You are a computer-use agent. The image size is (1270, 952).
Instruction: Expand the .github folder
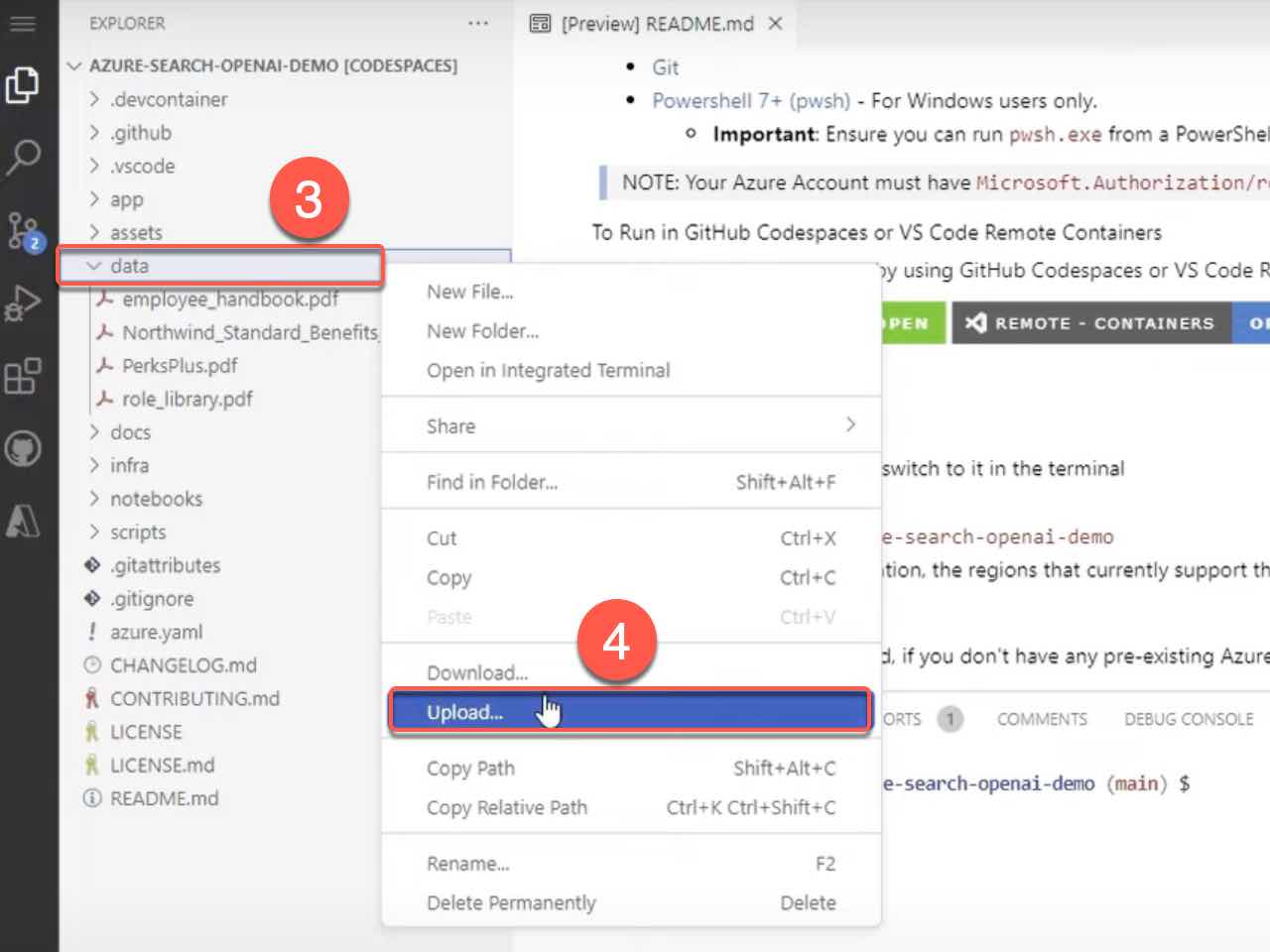point(94,133)
